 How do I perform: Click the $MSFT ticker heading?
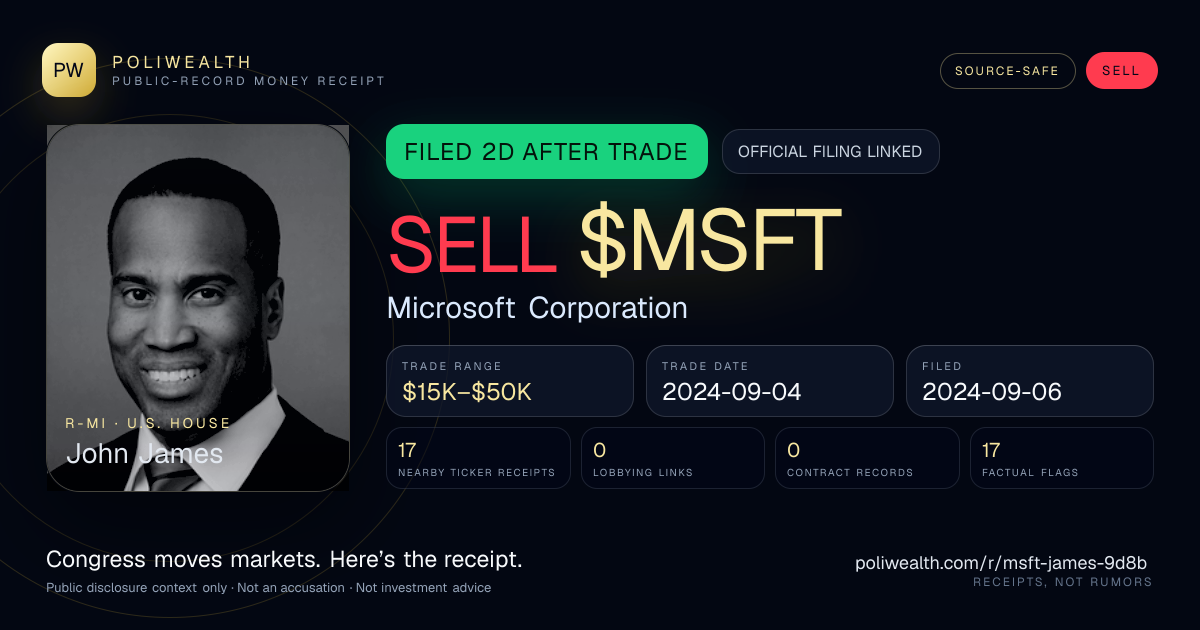tap(710, 241)
